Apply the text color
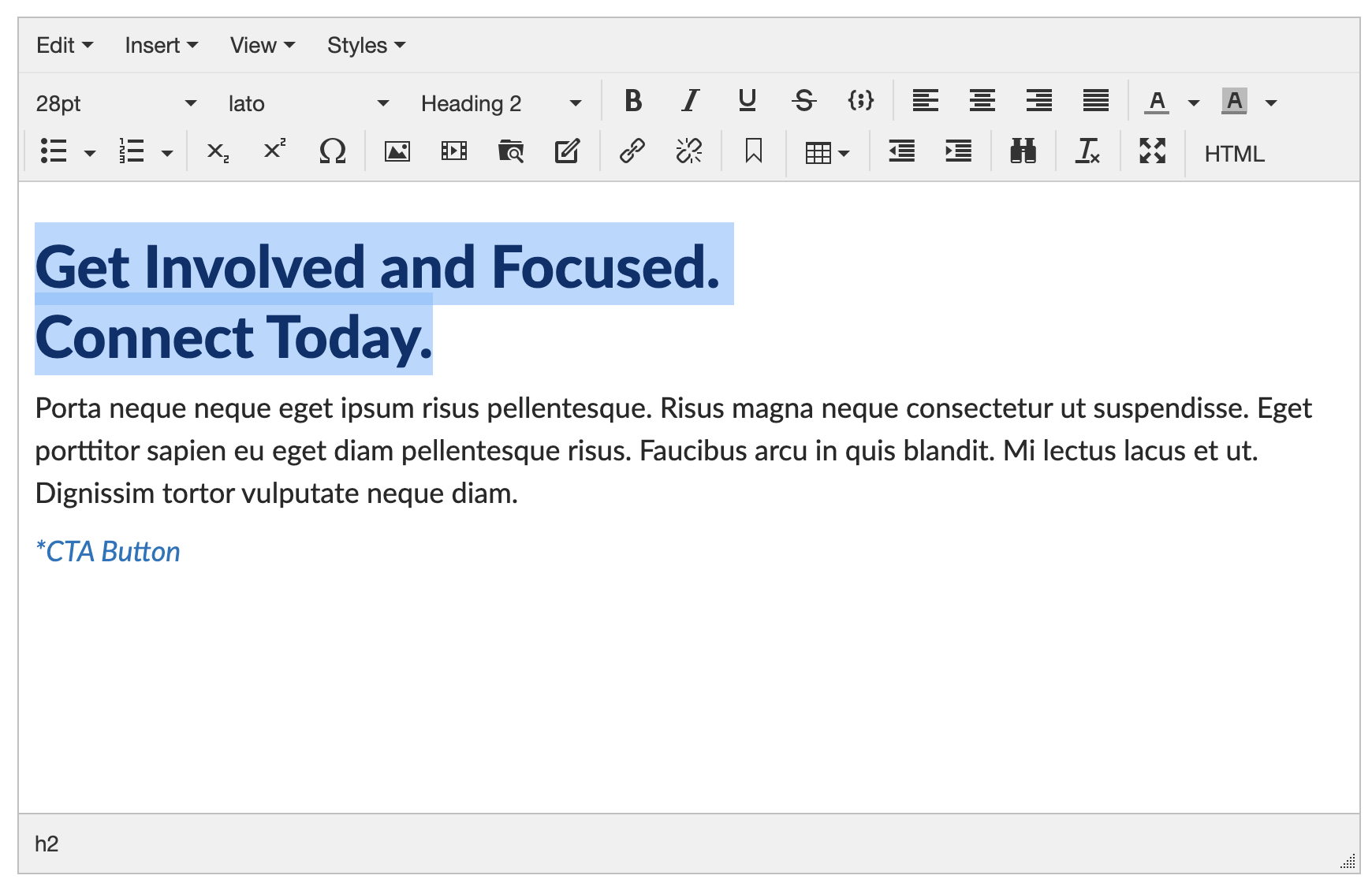Viewport: 1372px width, 894px height. [x=1157, y=102]
